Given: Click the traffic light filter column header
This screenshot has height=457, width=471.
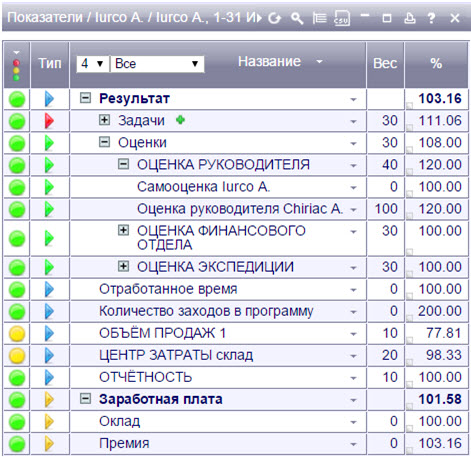Looking at the screenshot, I should click(x=16, y=66).
